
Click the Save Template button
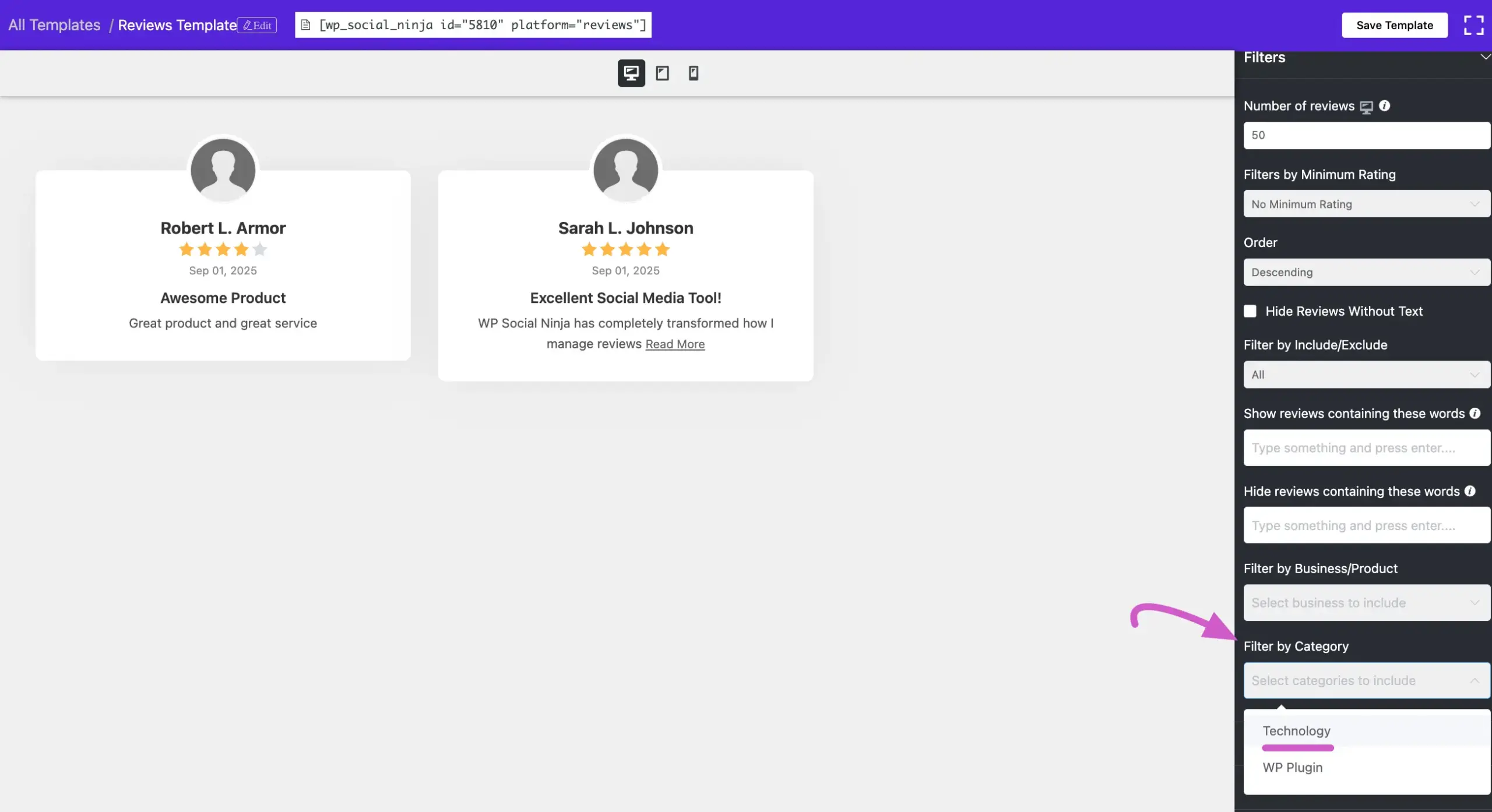coord(1394,25)
